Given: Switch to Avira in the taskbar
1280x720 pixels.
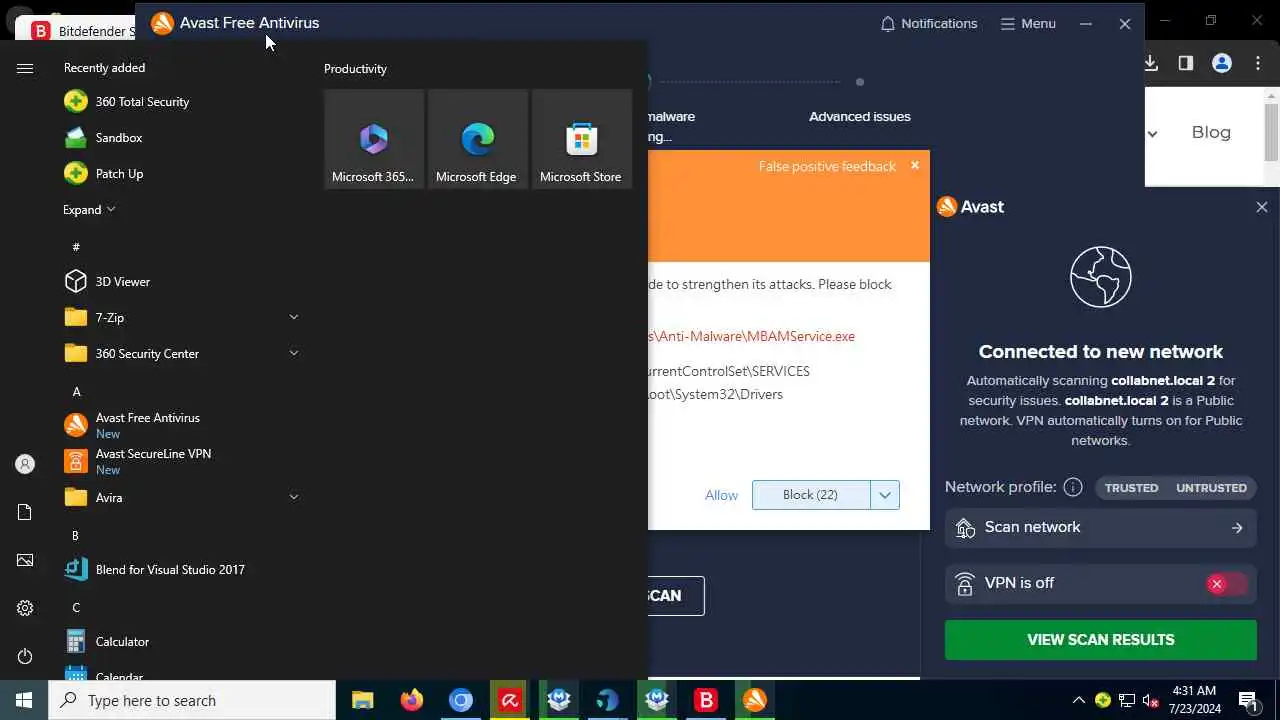Looking at the screenshot, I should (x=509, y=700).
